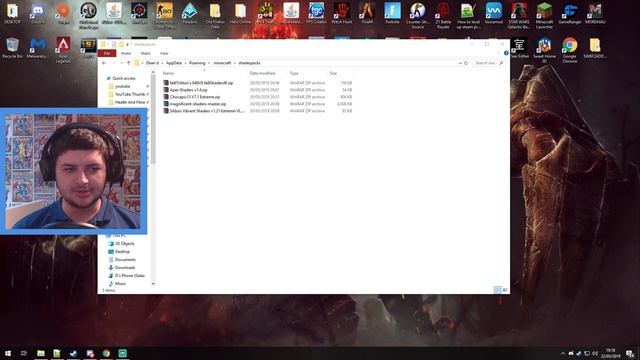Select the first BSL Shaders zip file

click(201, 83)
